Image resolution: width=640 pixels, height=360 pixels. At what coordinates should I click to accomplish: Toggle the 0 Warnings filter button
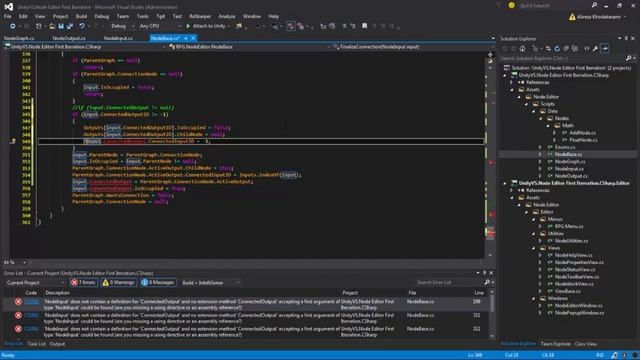point(118,282)
